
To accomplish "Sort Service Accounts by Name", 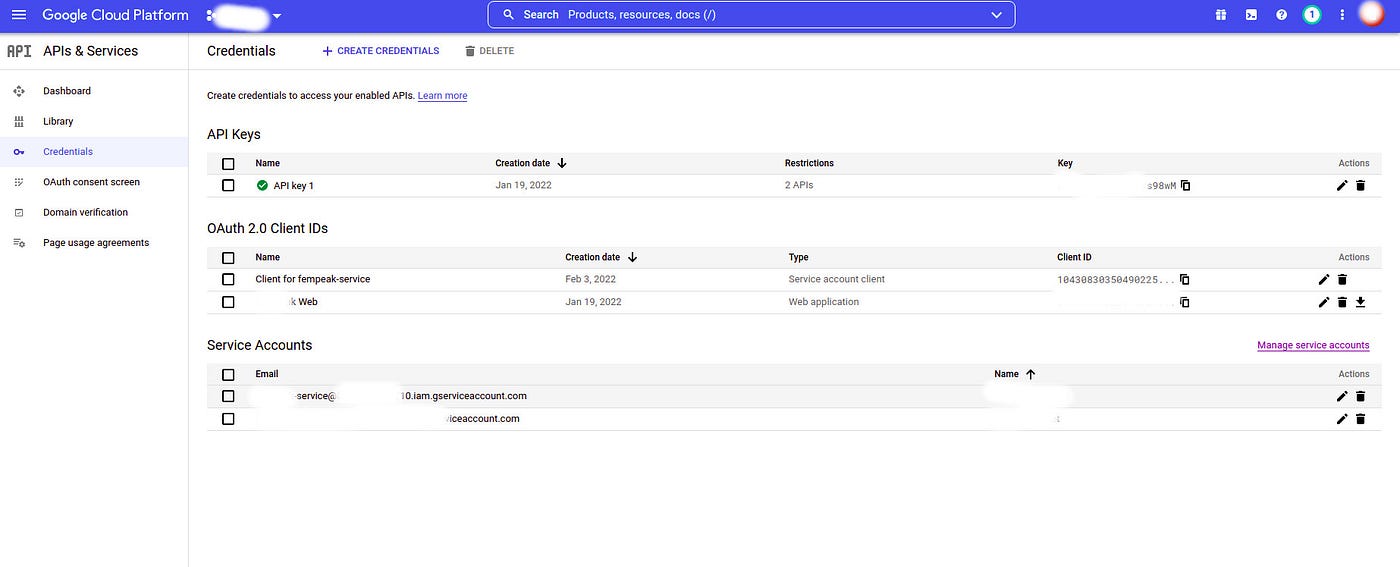I will [1015, 374].
